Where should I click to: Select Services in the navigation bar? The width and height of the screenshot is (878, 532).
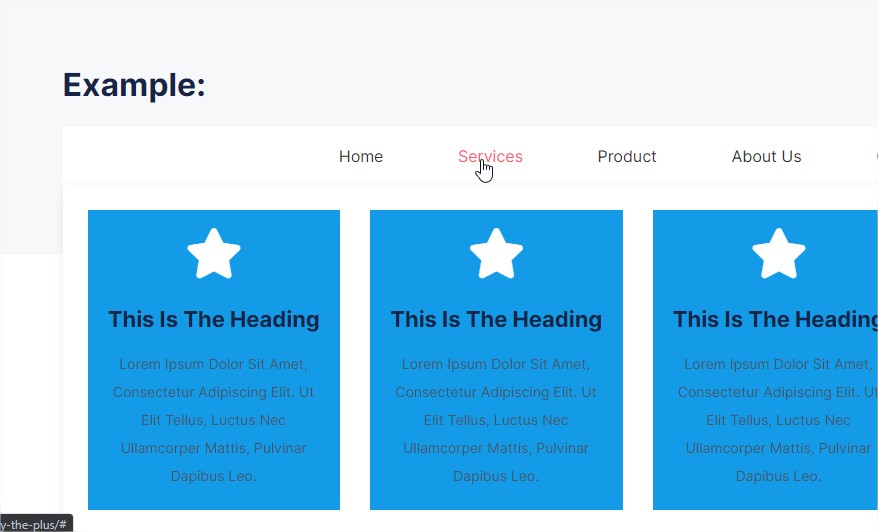click(x=490, y=157)
